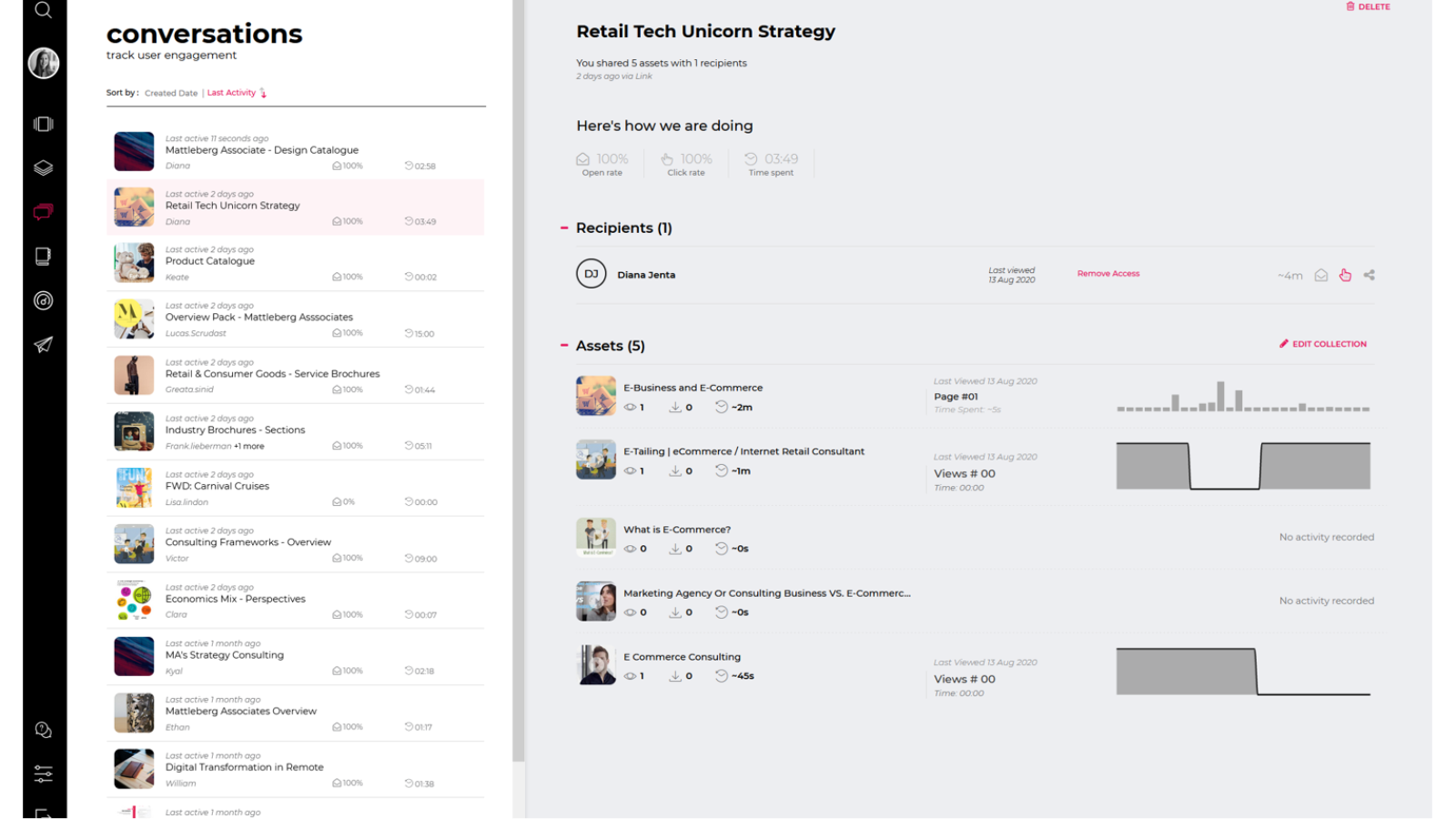Image resolution: width=1456 pixels, height=819 pixels.
Task: Open the conversations chat icon in sidebar
Action: (x=43, y=212)
